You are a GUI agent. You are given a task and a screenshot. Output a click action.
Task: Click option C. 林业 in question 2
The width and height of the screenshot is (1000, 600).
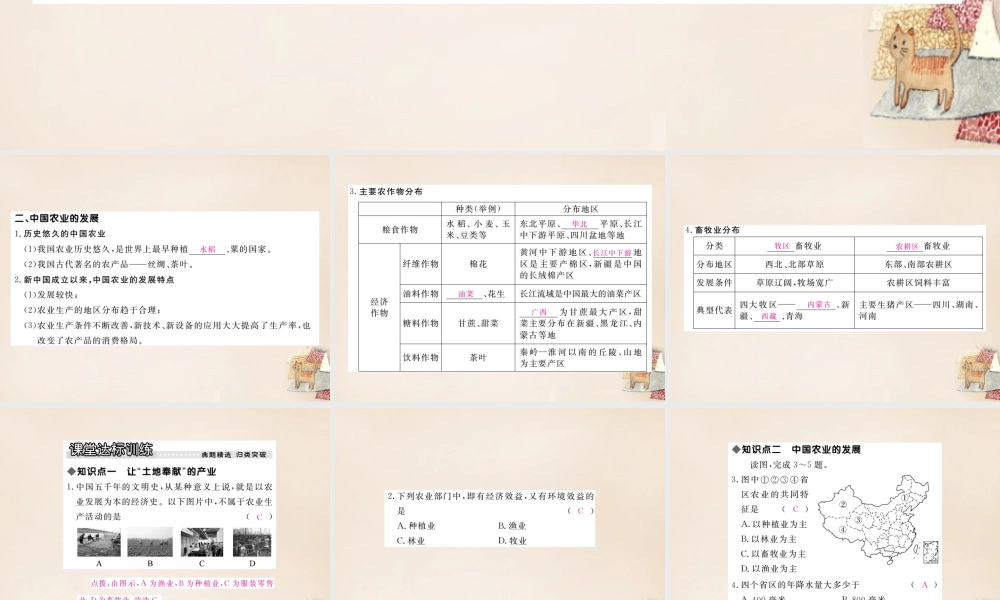click(411, 541)
